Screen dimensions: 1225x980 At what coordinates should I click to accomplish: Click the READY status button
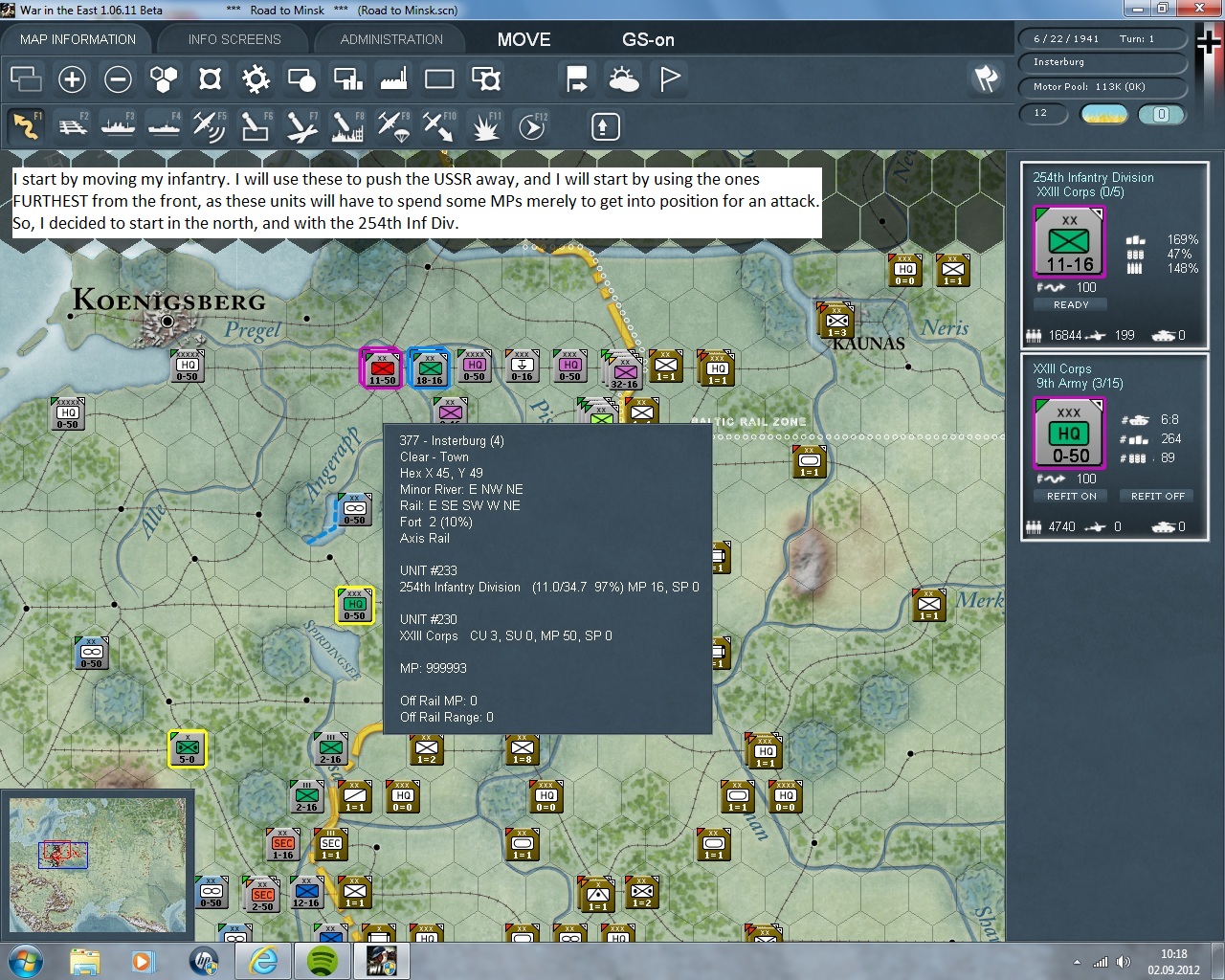pos(1071,304)
